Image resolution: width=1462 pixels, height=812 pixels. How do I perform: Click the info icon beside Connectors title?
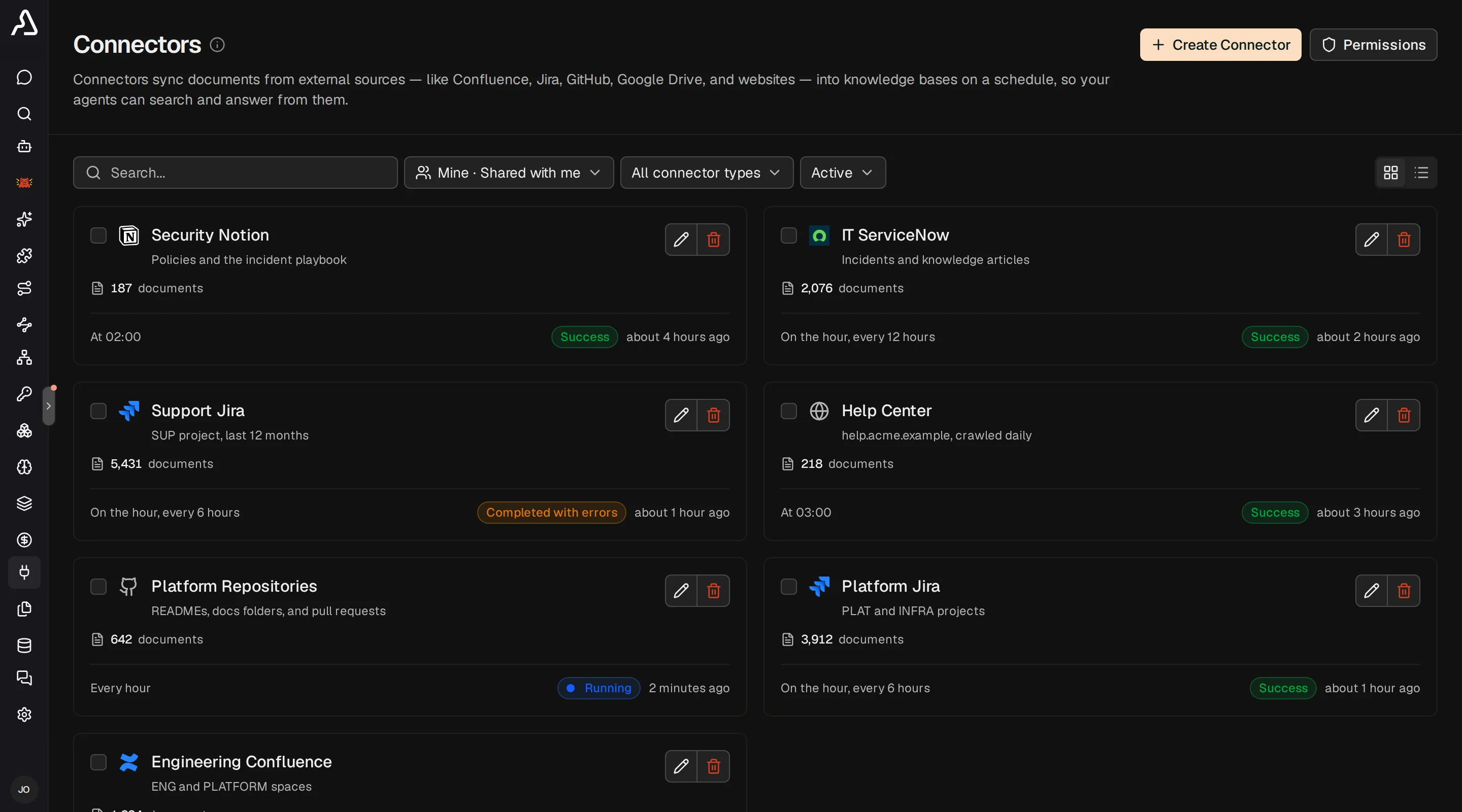coord(217,45)
